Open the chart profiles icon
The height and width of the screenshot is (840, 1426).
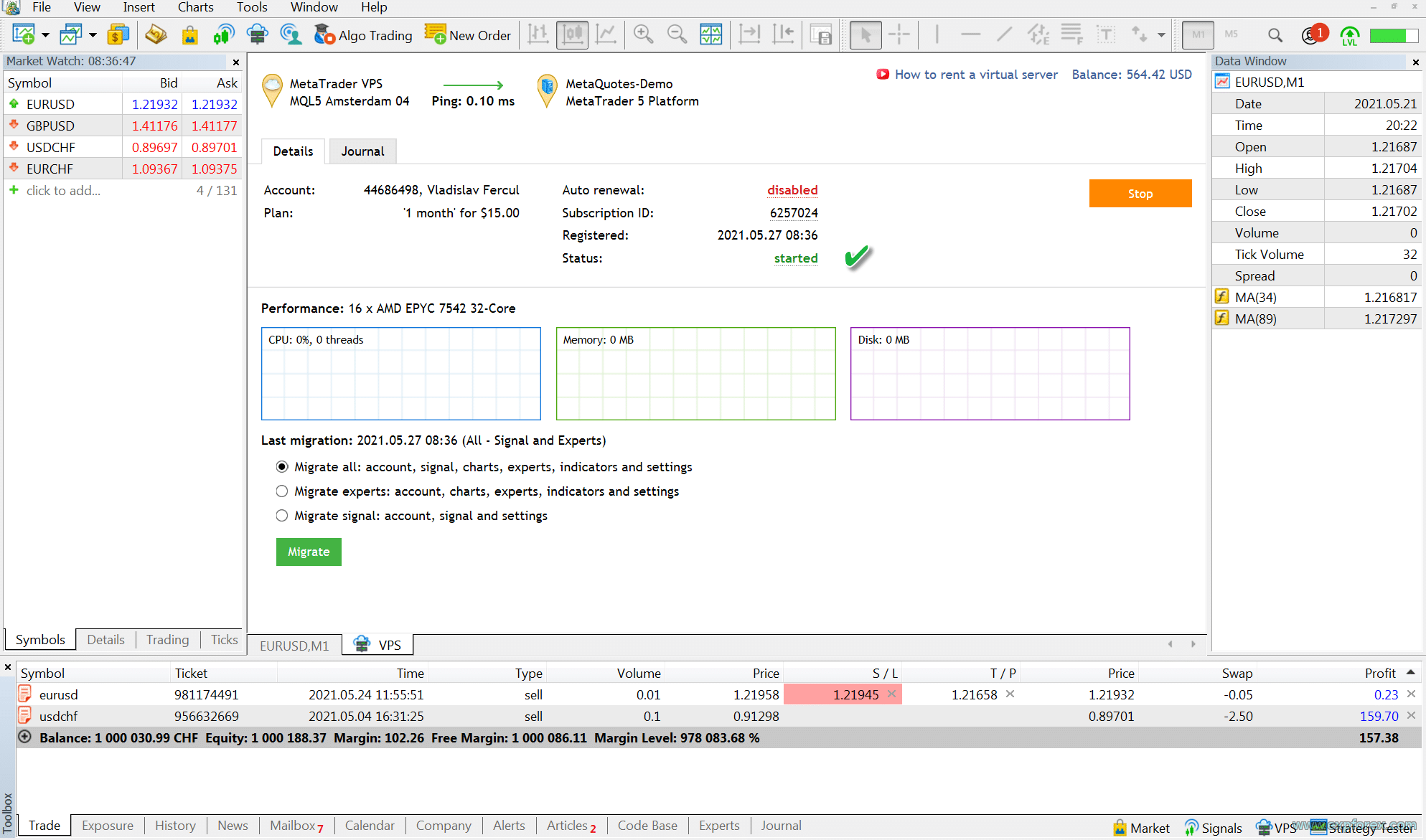point(71,34)
